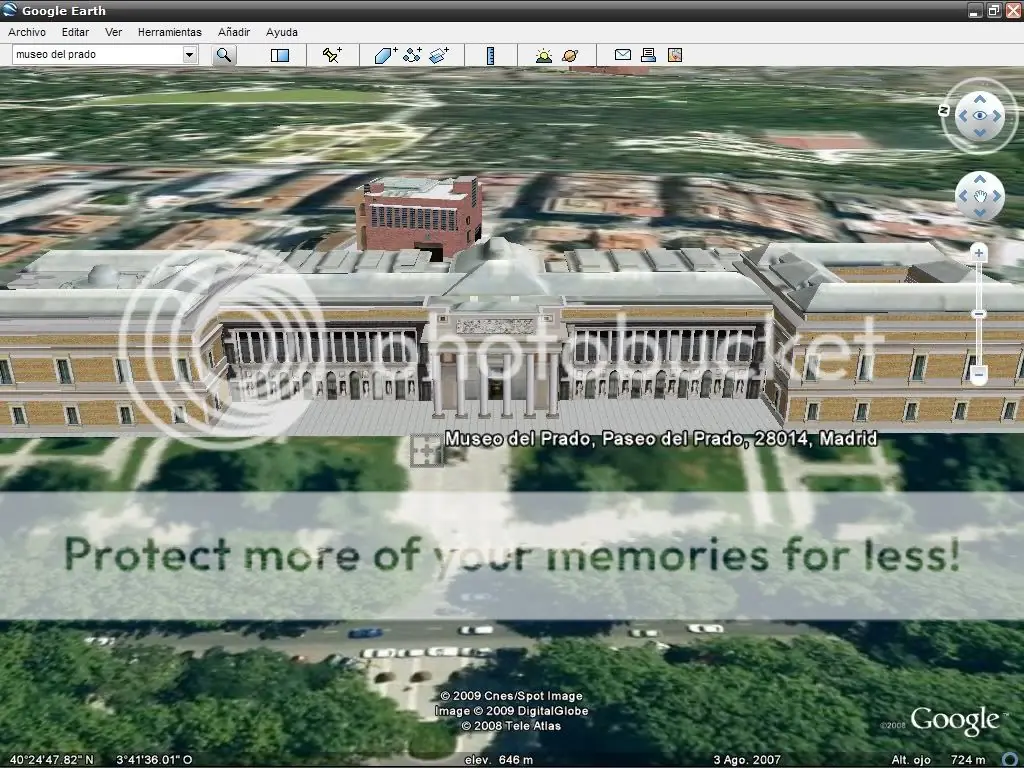Move forward with the Move joystick's up arrow
The height and width of the screenshot is (768, 1024).
(x=980, y=180)
